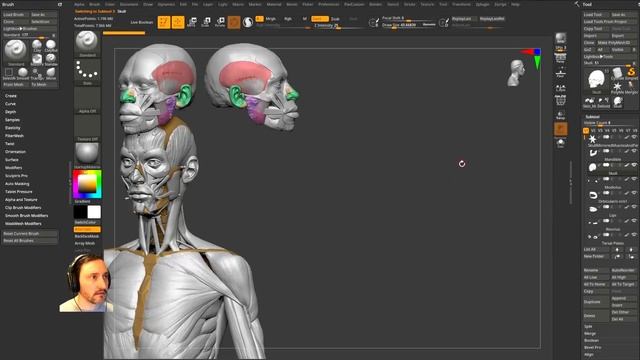Expand the Curve brush submenu
The width and height of the screenshot is (640, 360).
[10, 104]
